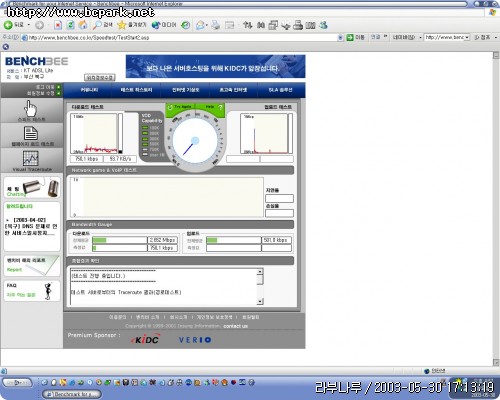Click the last quick launch help icon

(252, 382)
